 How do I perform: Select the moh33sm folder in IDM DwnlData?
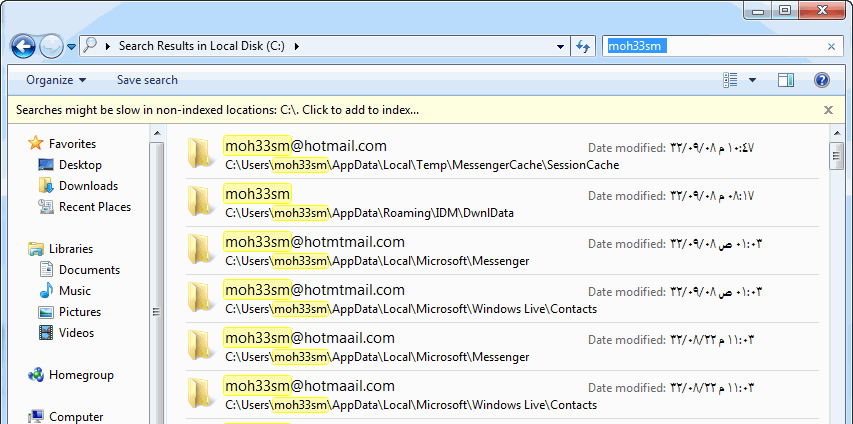[x=502, y=202]
